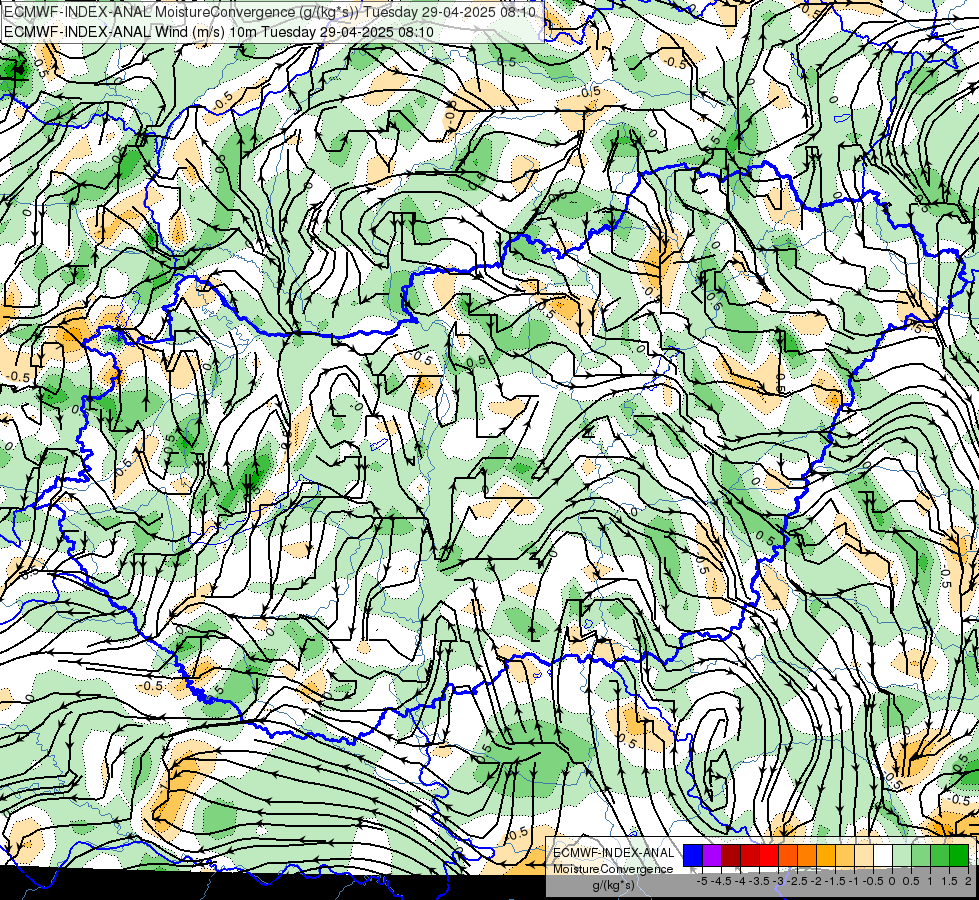Click the '-4.5' tick label on the legend

click(x=721, y=881)
